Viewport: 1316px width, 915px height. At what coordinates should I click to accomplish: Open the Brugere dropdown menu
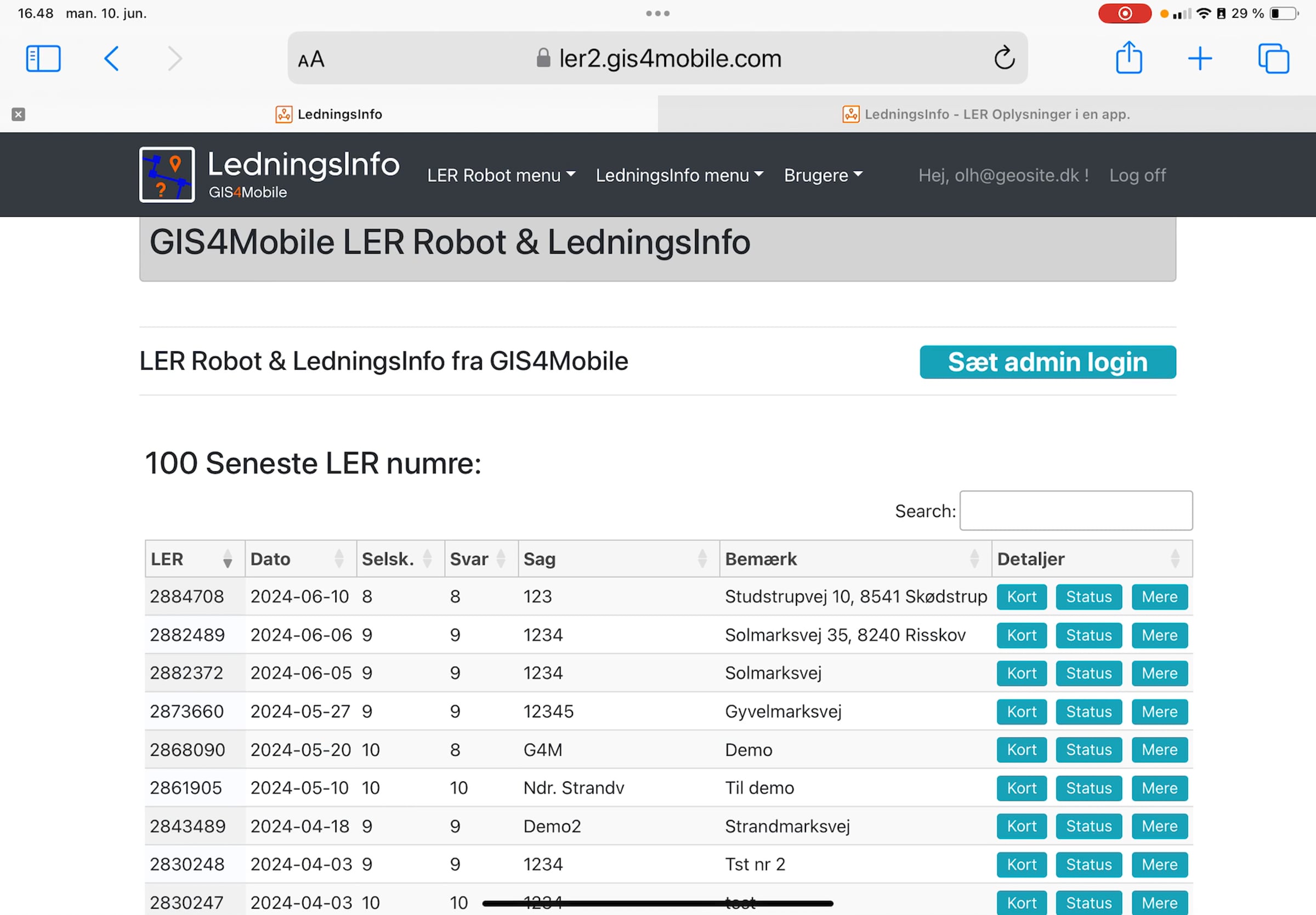823,175
